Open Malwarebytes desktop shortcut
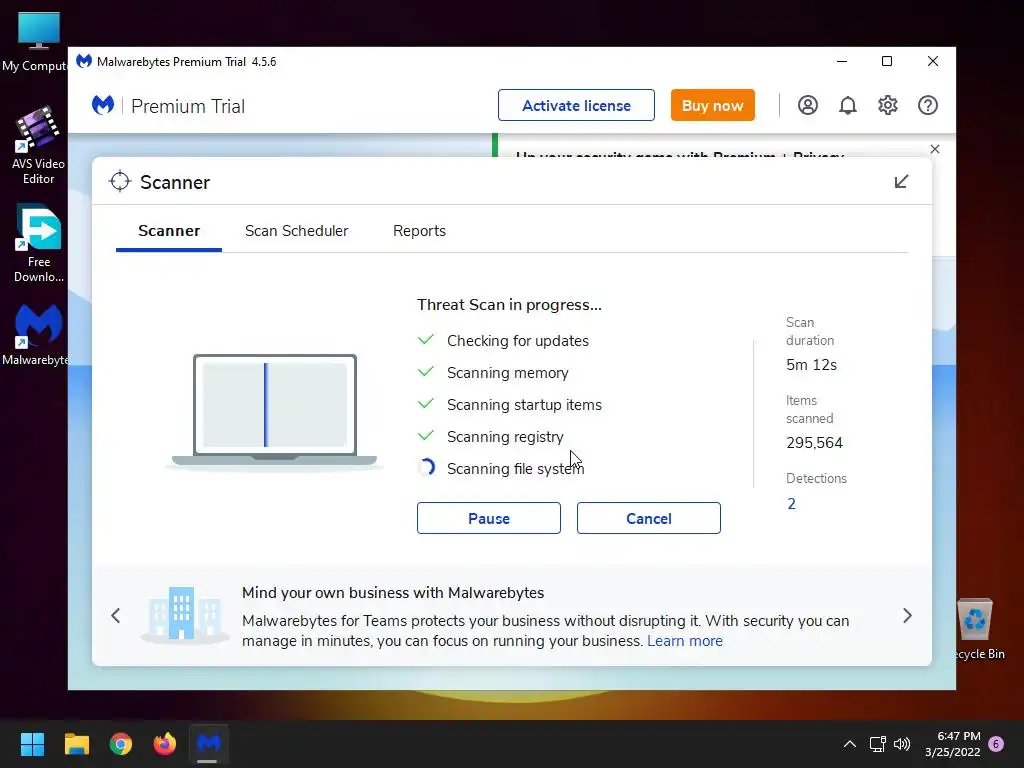1024x768 pixels. [36, 336]
